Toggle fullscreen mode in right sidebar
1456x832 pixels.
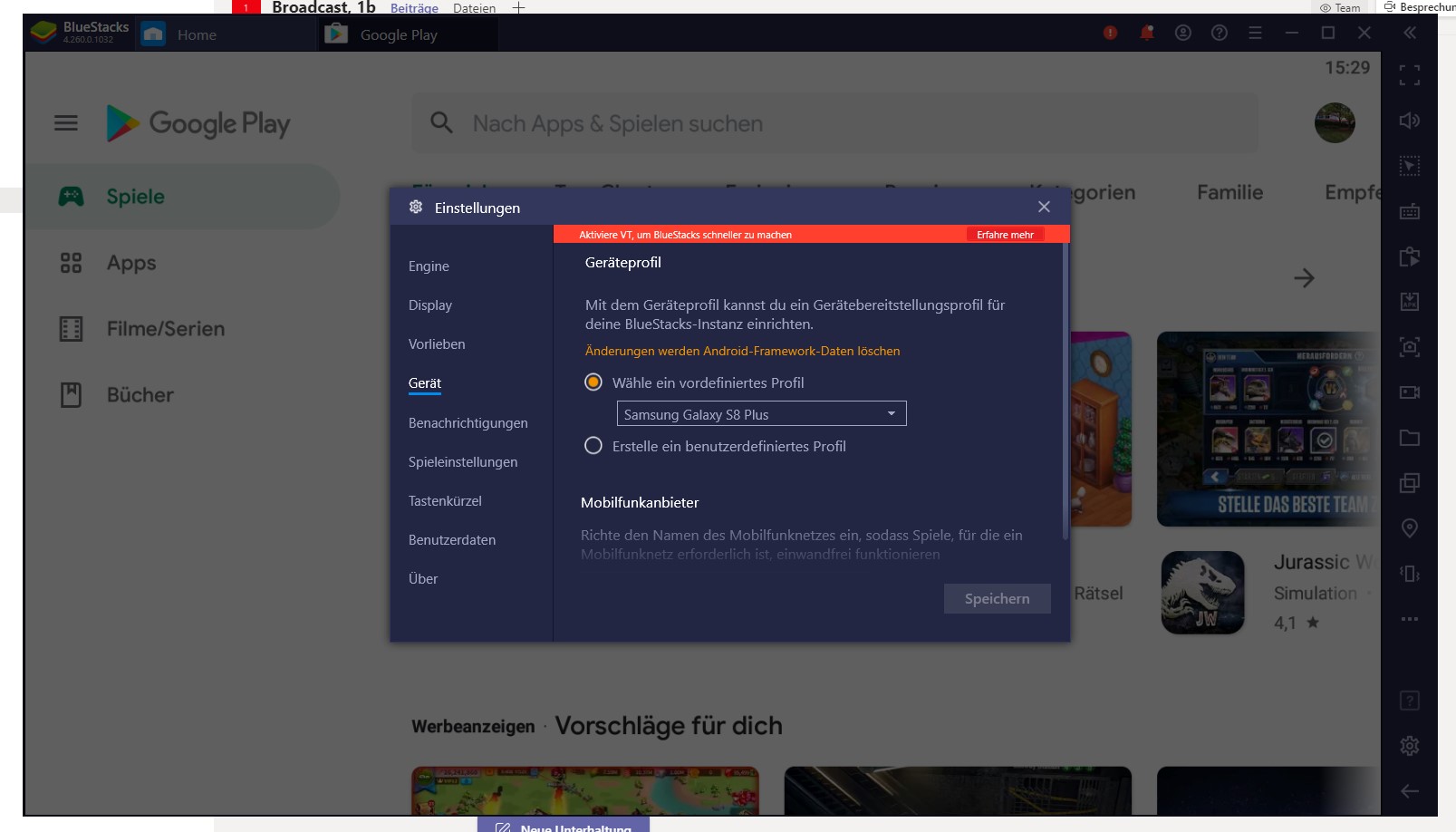coord(1409,75)
